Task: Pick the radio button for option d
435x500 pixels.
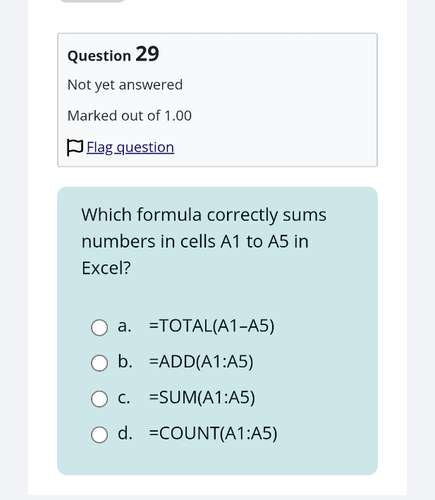Action: (x=99, y=435)
